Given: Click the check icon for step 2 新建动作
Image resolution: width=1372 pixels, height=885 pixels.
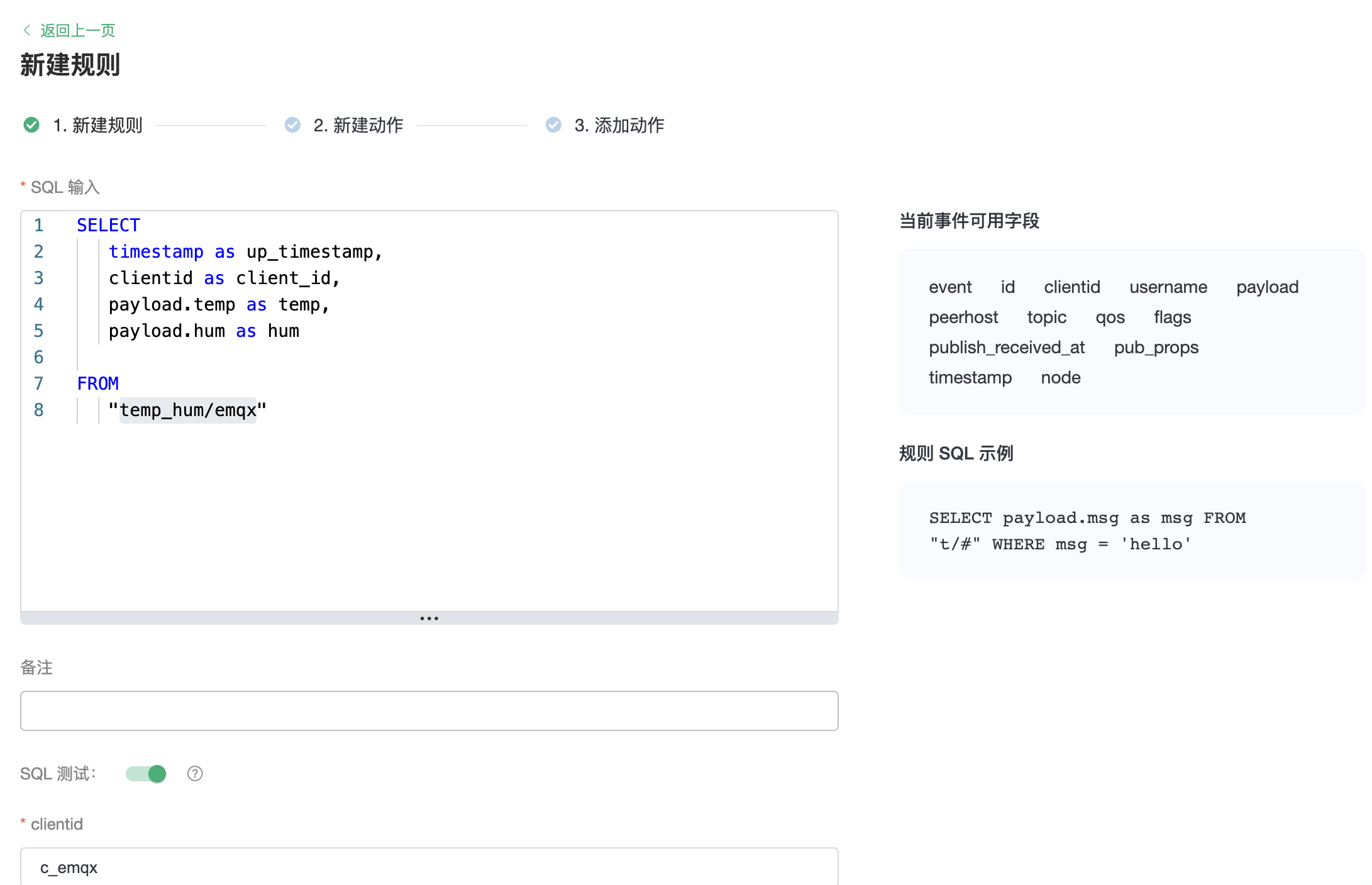Looking at the screenshot, I should click(292, 125).
